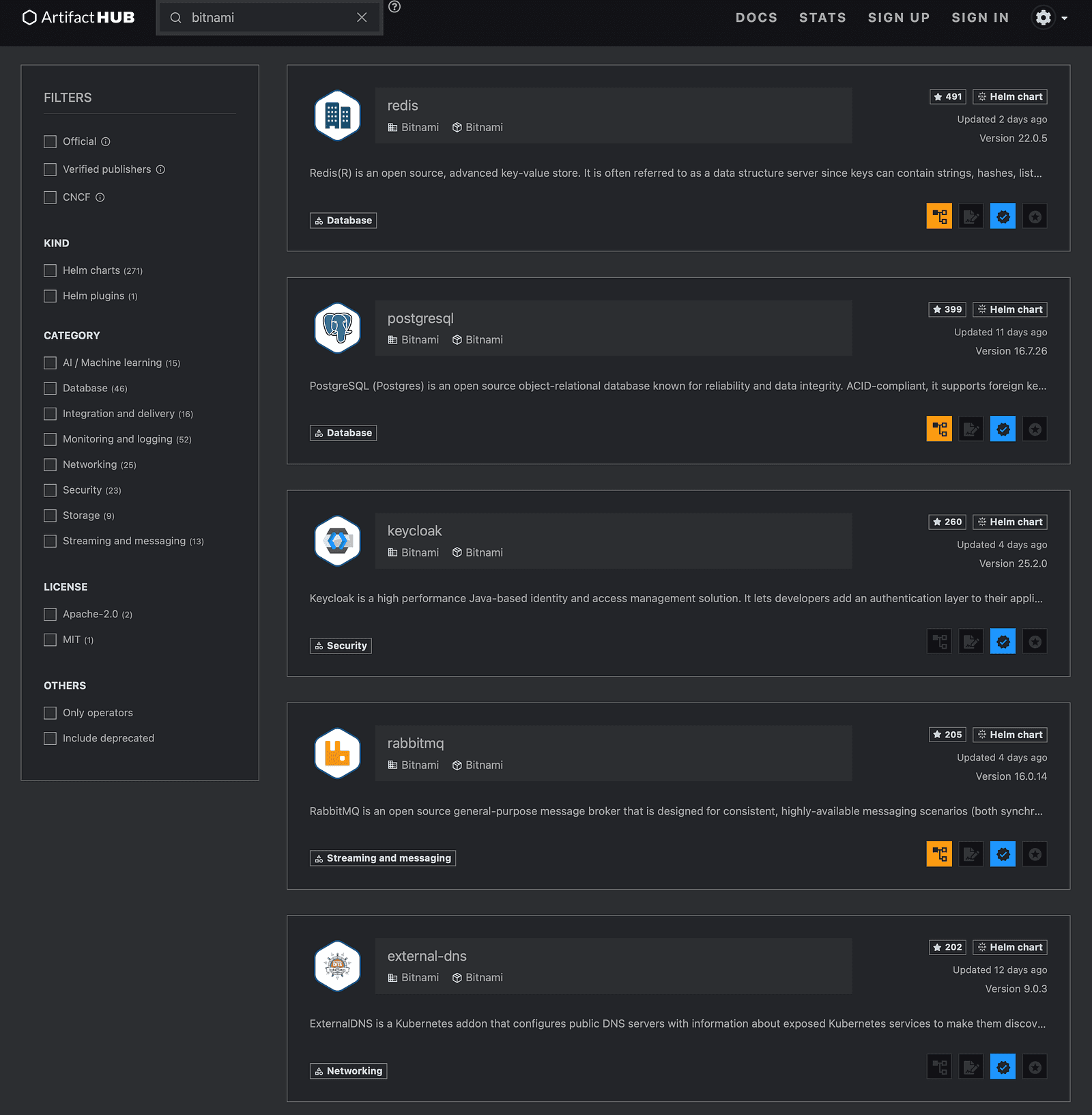Enable the Only operators option
The height and width of the screenshot is (1115, 1092).
(50, 713)
